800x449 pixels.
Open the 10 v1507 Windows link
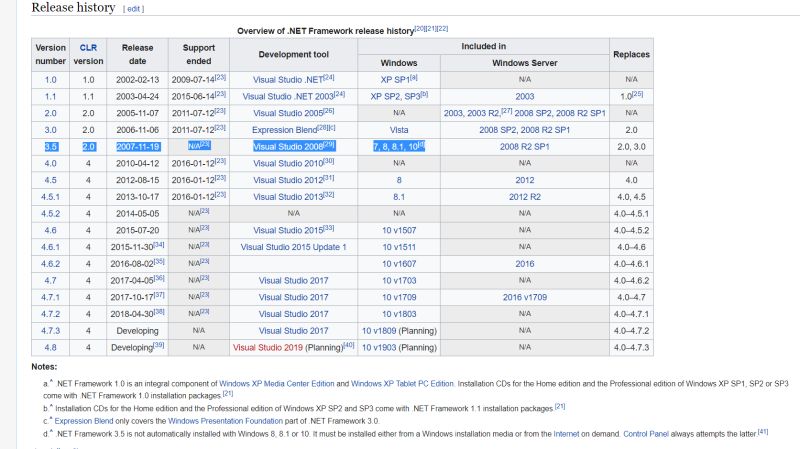click(399, 231)
